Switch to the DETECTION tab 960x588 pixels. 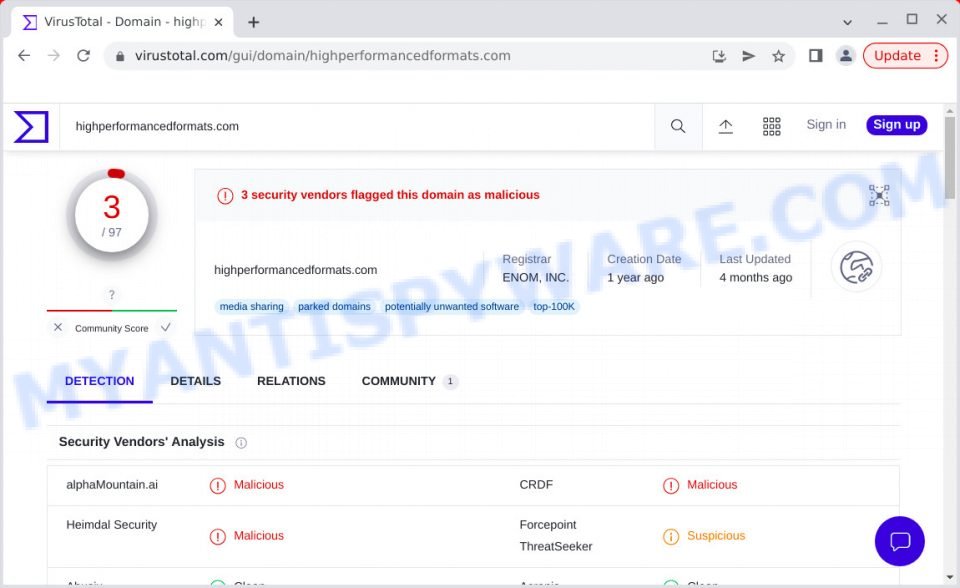[x=99, y=381]
